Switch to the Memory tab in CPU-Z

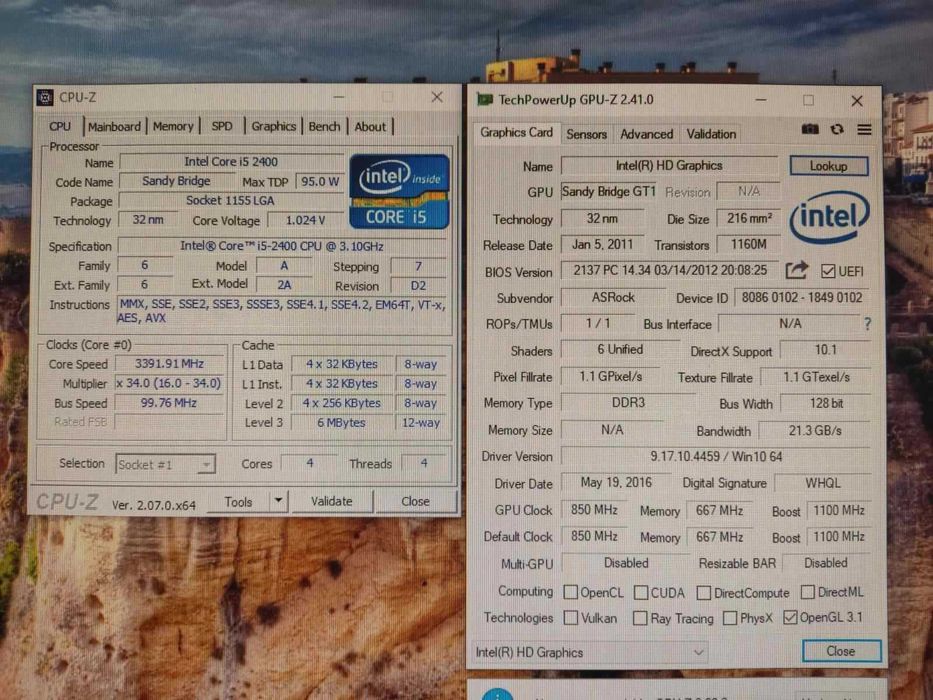point(173,126)
